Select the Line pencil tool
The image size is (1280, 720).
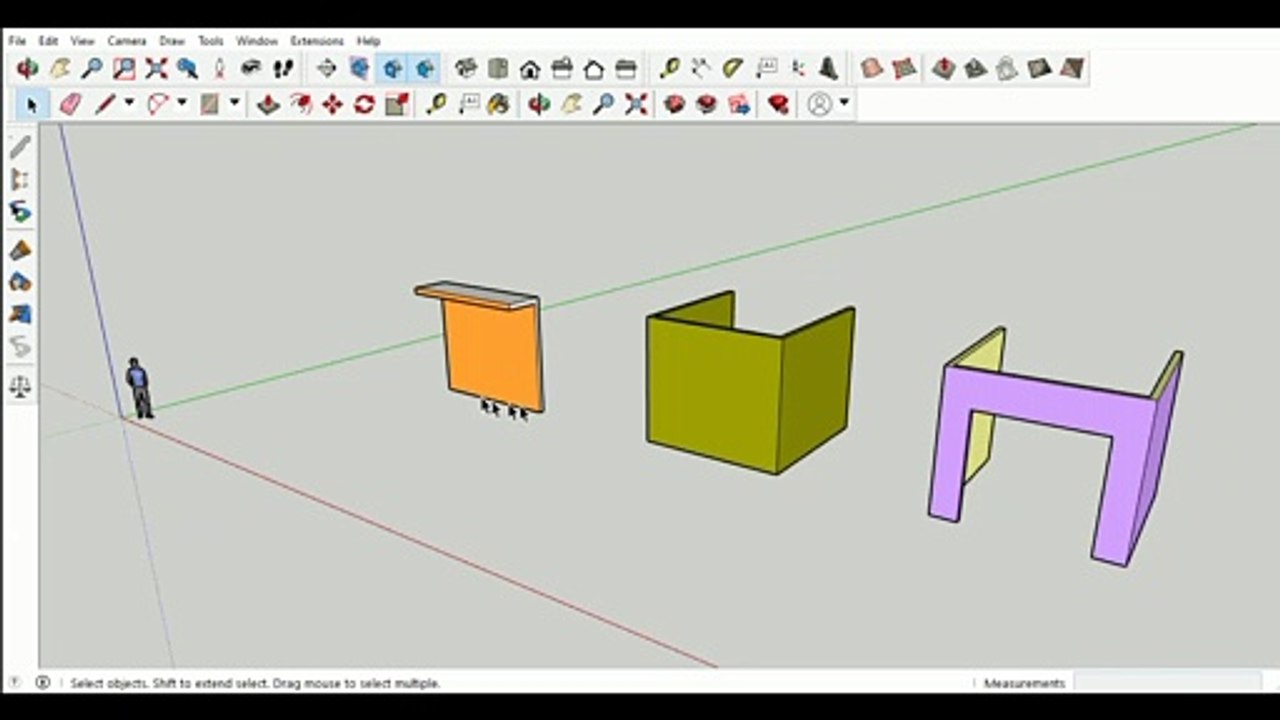point(105,104)
